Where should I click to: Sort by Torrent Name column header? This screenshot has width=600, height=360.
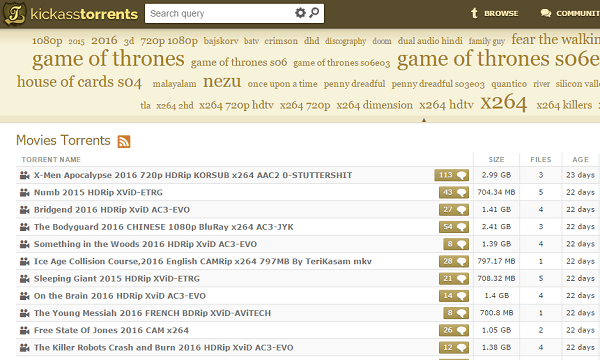pyautogui.click(x=51, y=160)
